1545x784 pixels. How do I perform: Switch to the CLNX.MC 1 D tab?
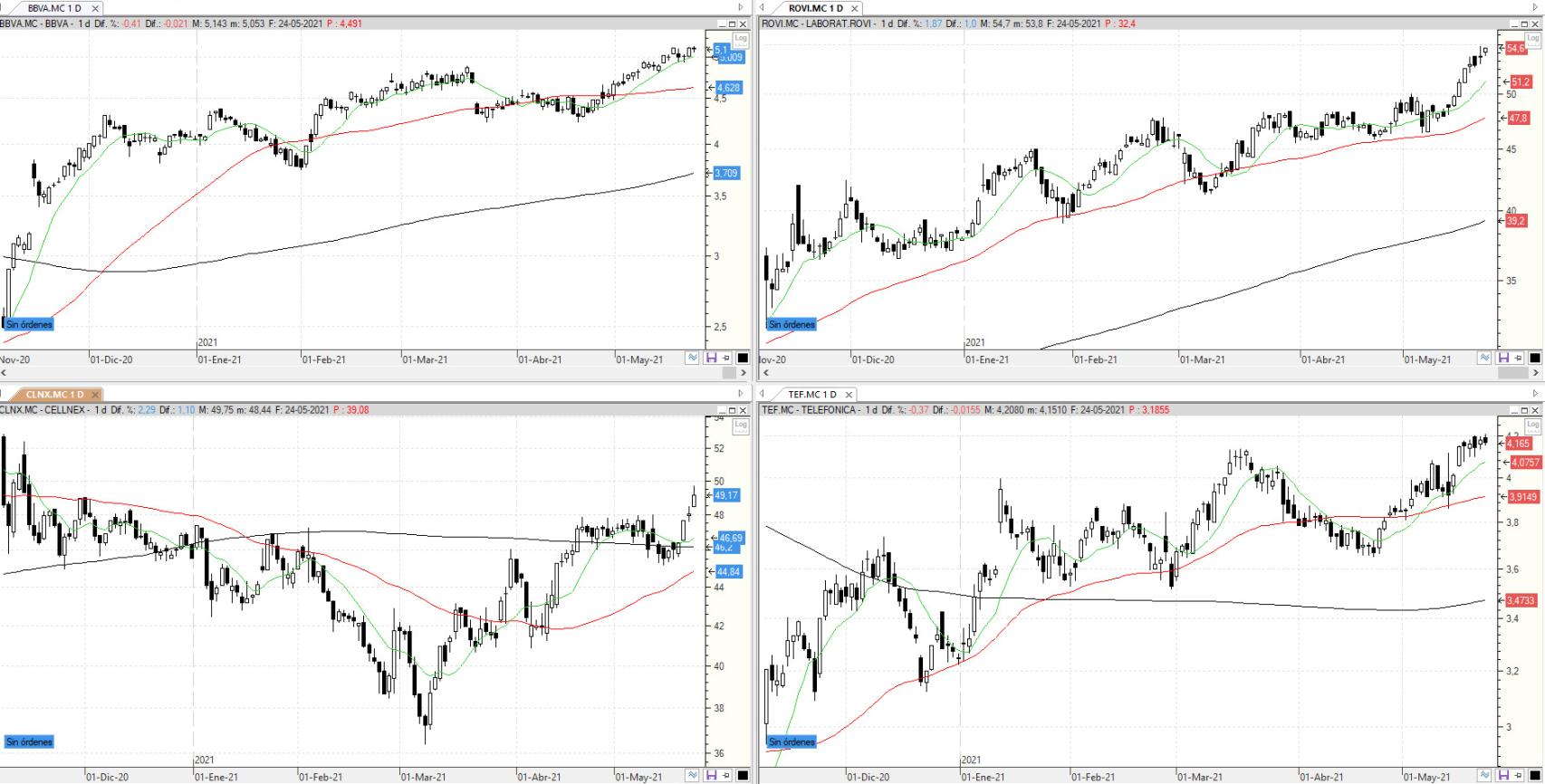pyautogui.click(x=54, y=395)
